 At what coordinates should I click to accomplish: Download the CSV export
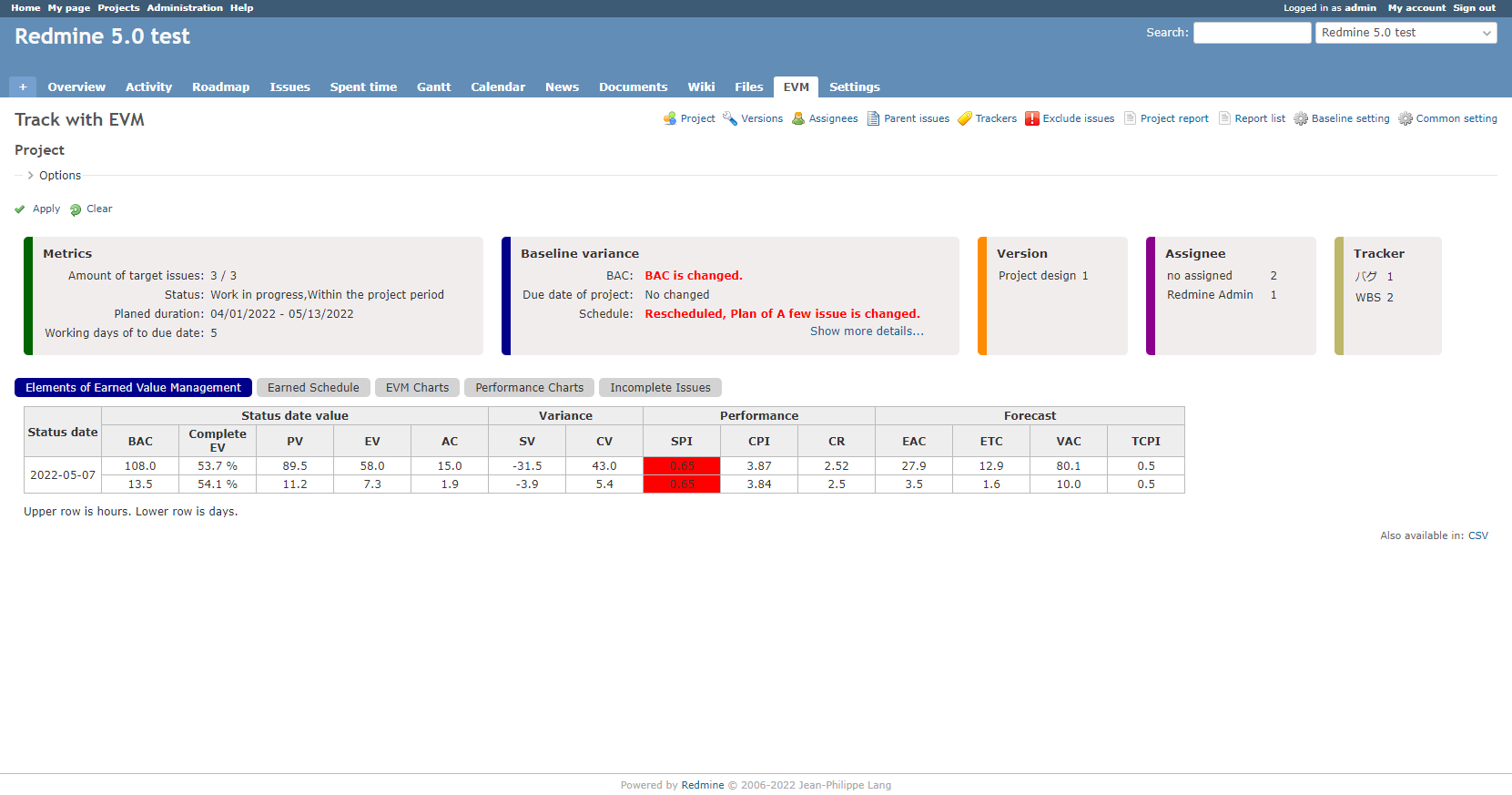tap(1477, 535)
